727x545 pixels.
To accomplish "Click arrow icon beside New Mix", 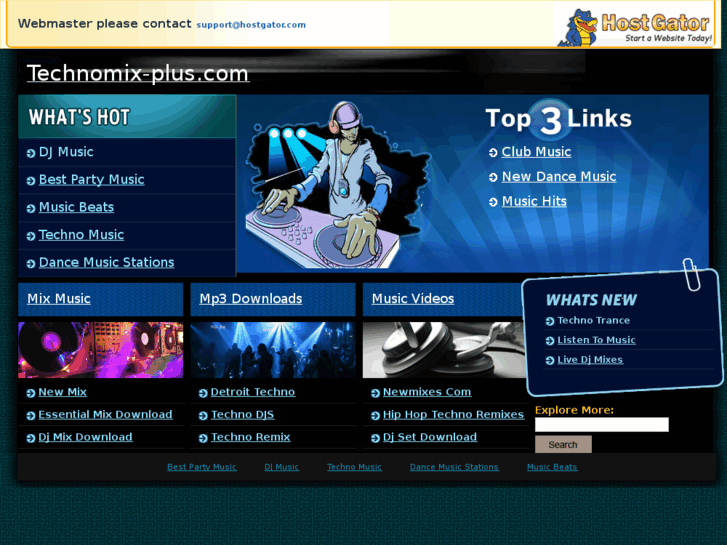I will [x=31, y=393].
